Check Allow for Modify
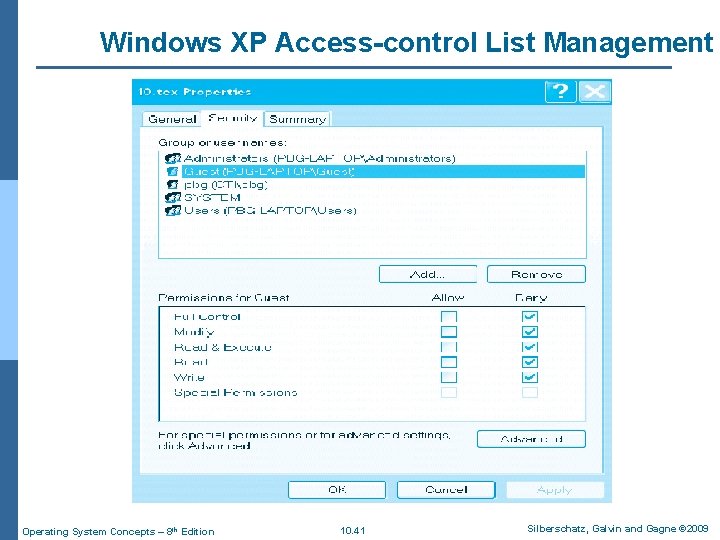Screen dimensions: 720x540 point(449,332)
